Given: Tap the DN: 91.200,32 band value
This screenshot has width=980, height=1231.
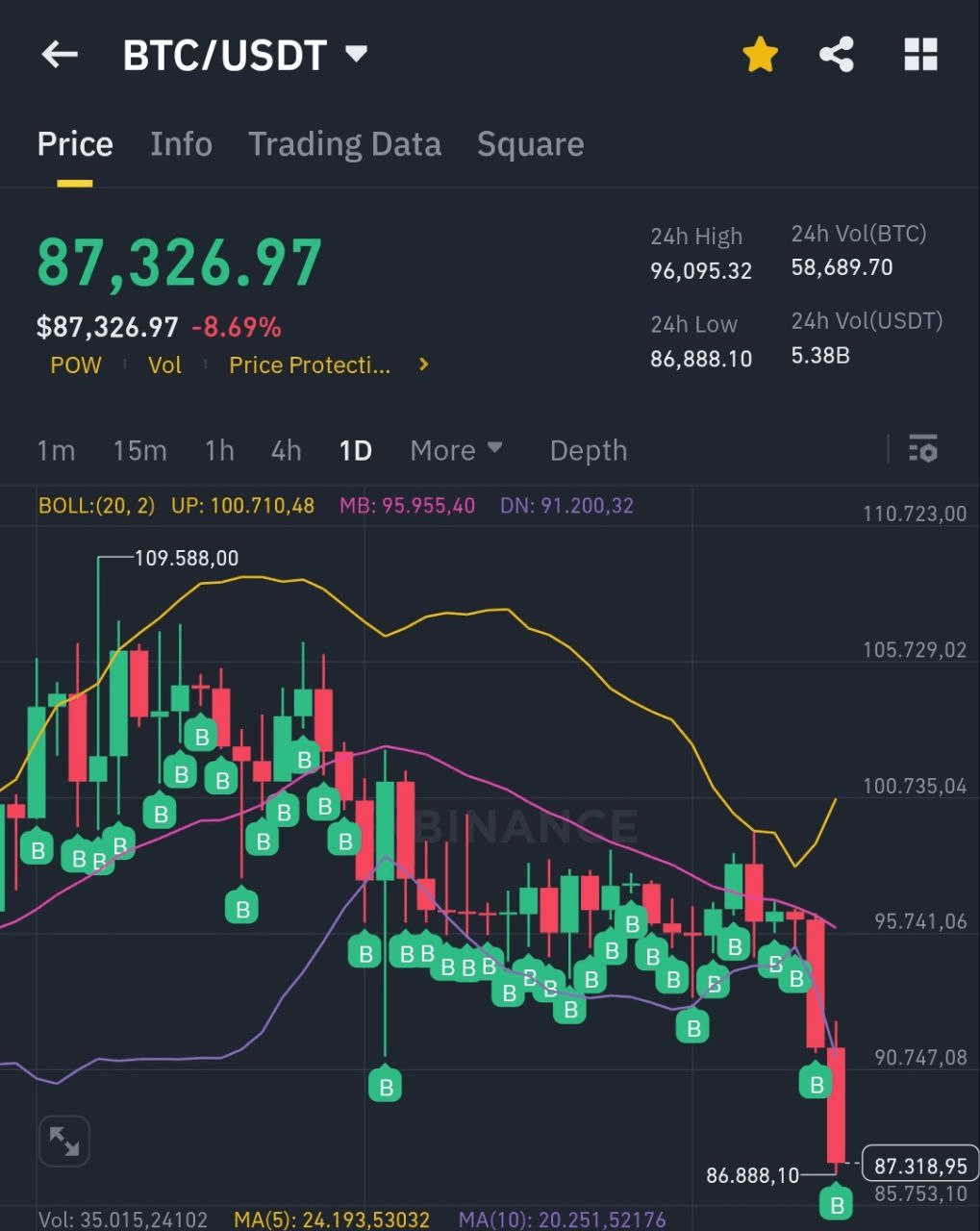Looking at the screenshot, I should coord(566,505).
